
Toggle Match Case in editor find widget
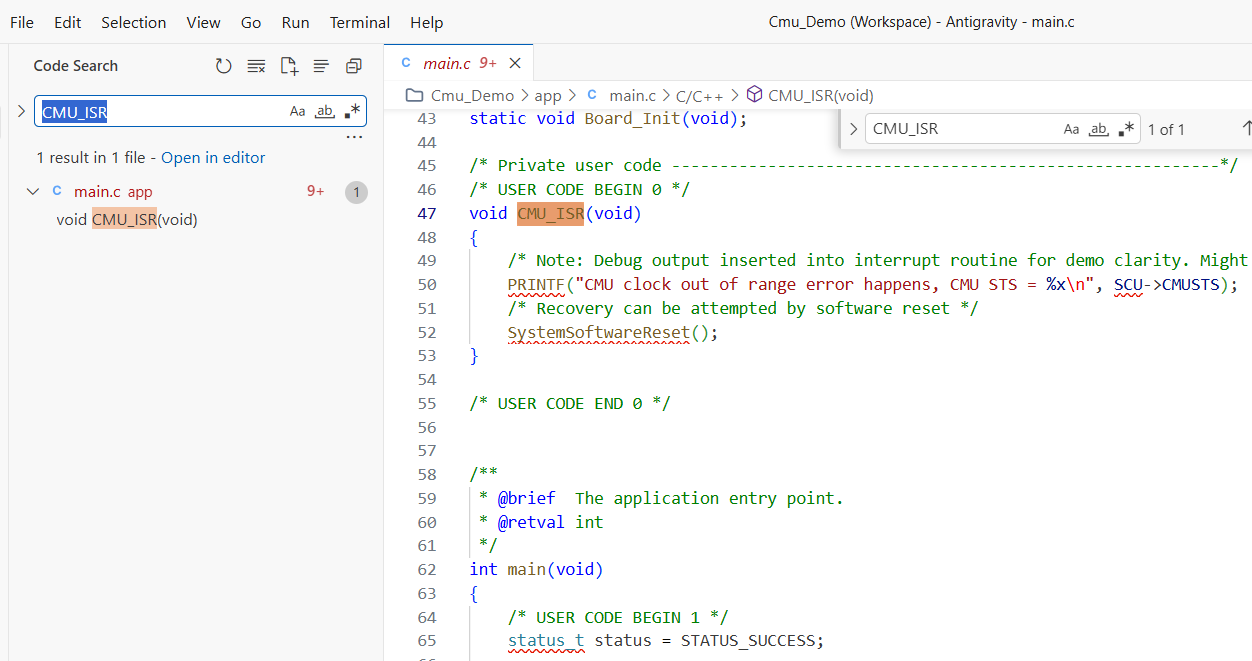point(1071,129)
